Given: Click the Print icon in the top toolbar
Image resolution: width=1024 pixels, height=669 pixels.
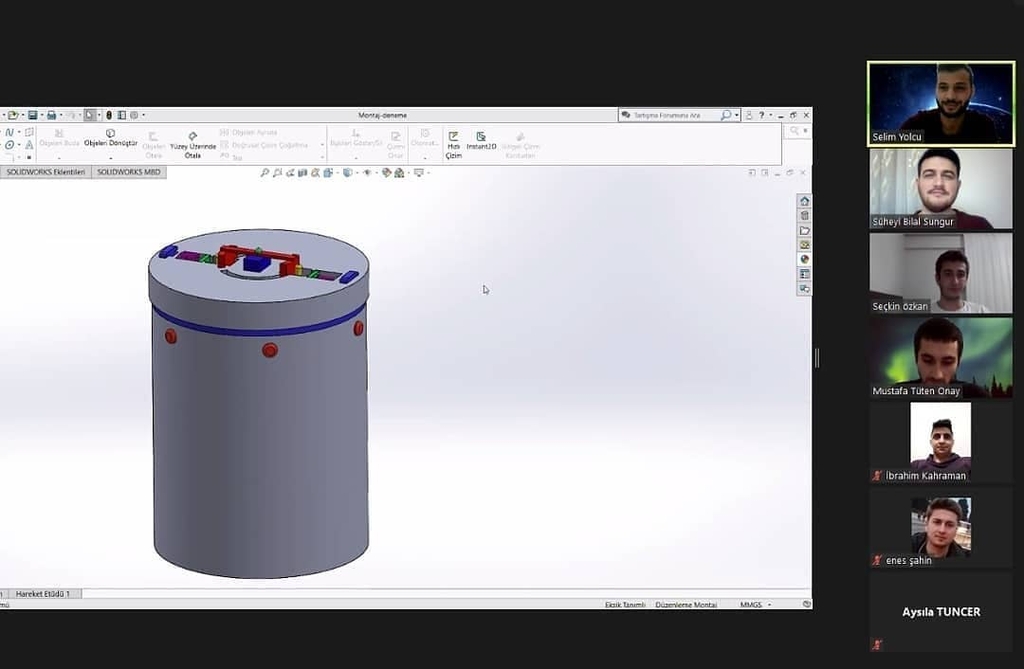Looking at the screenshot, I should [52, 115].
